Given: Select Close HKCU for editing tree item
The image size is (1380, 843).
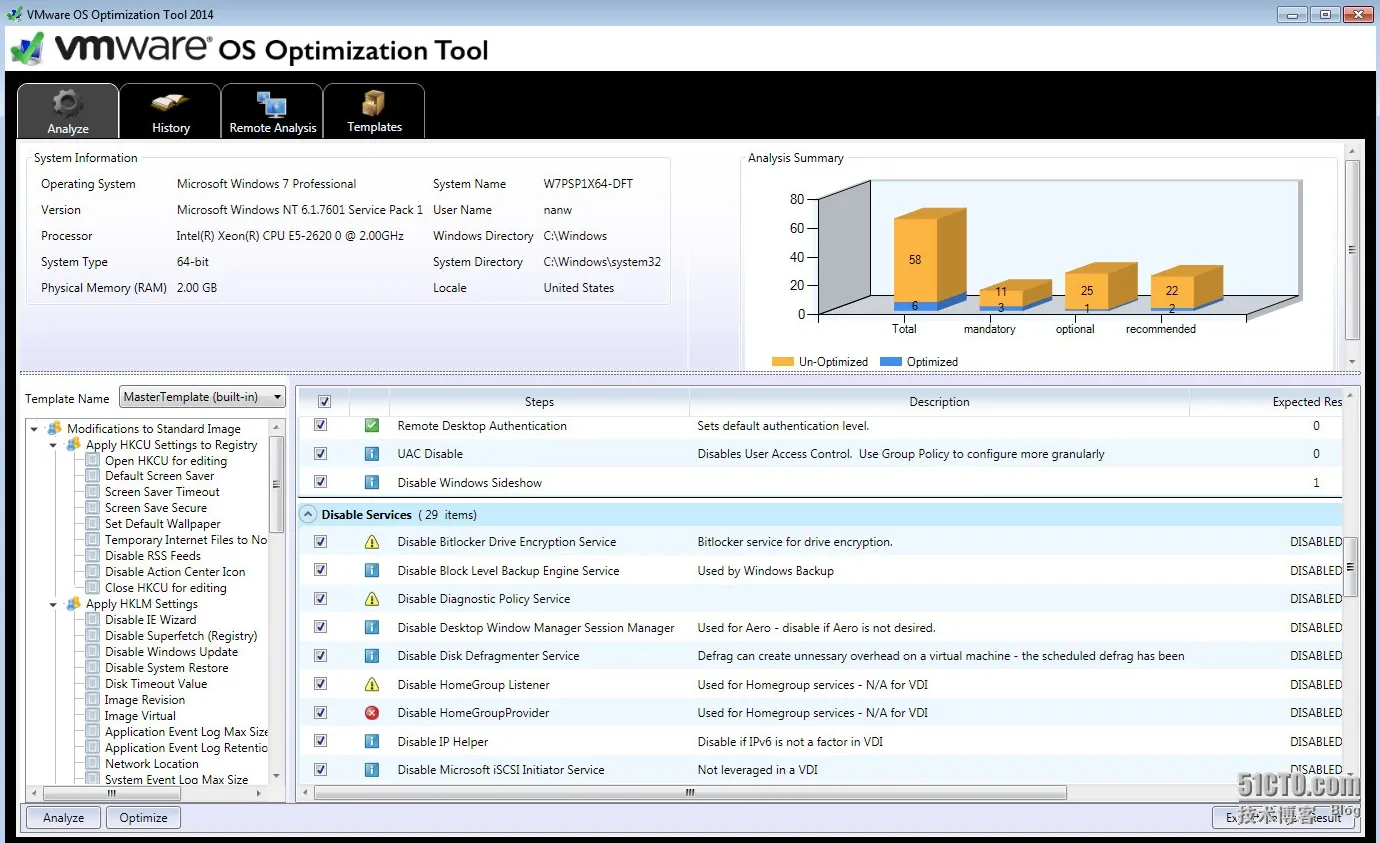Looking at the screenshot, I should pyautogui.click(x=166, y=588).
